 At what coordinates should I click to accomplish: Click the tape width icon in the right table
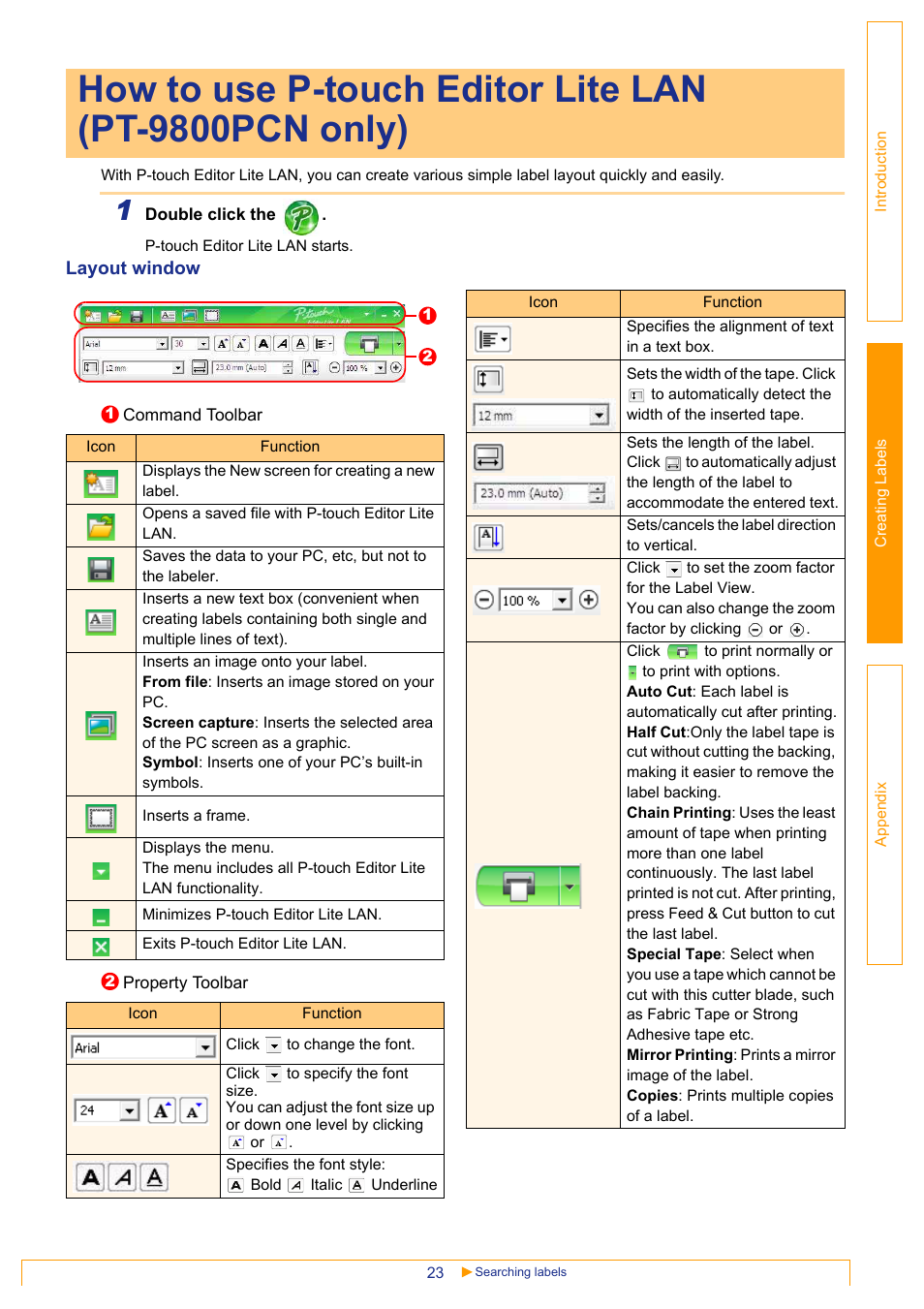click(x=488, y=379)
